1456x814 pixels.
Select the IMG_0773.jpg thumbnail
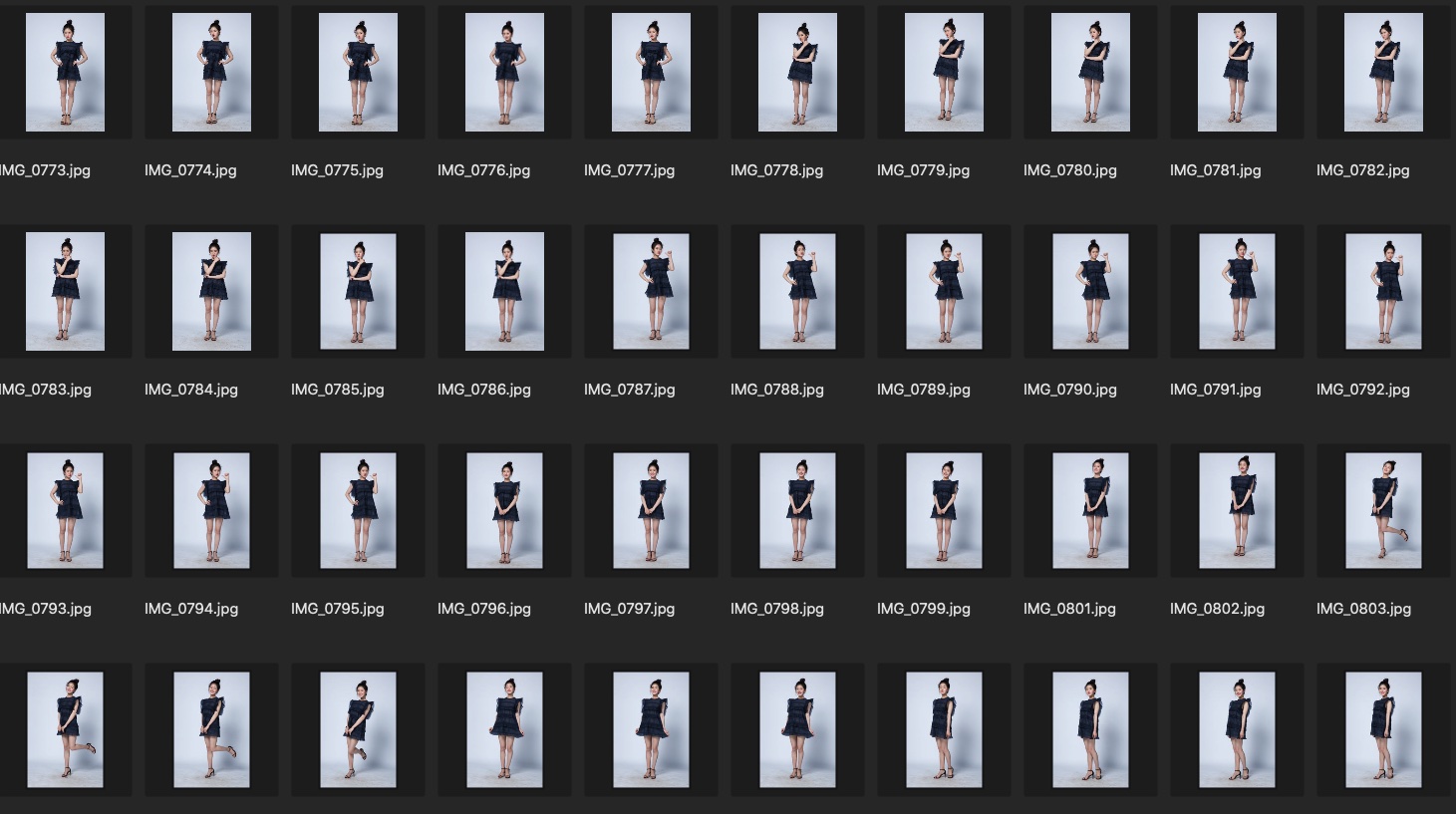65,72
